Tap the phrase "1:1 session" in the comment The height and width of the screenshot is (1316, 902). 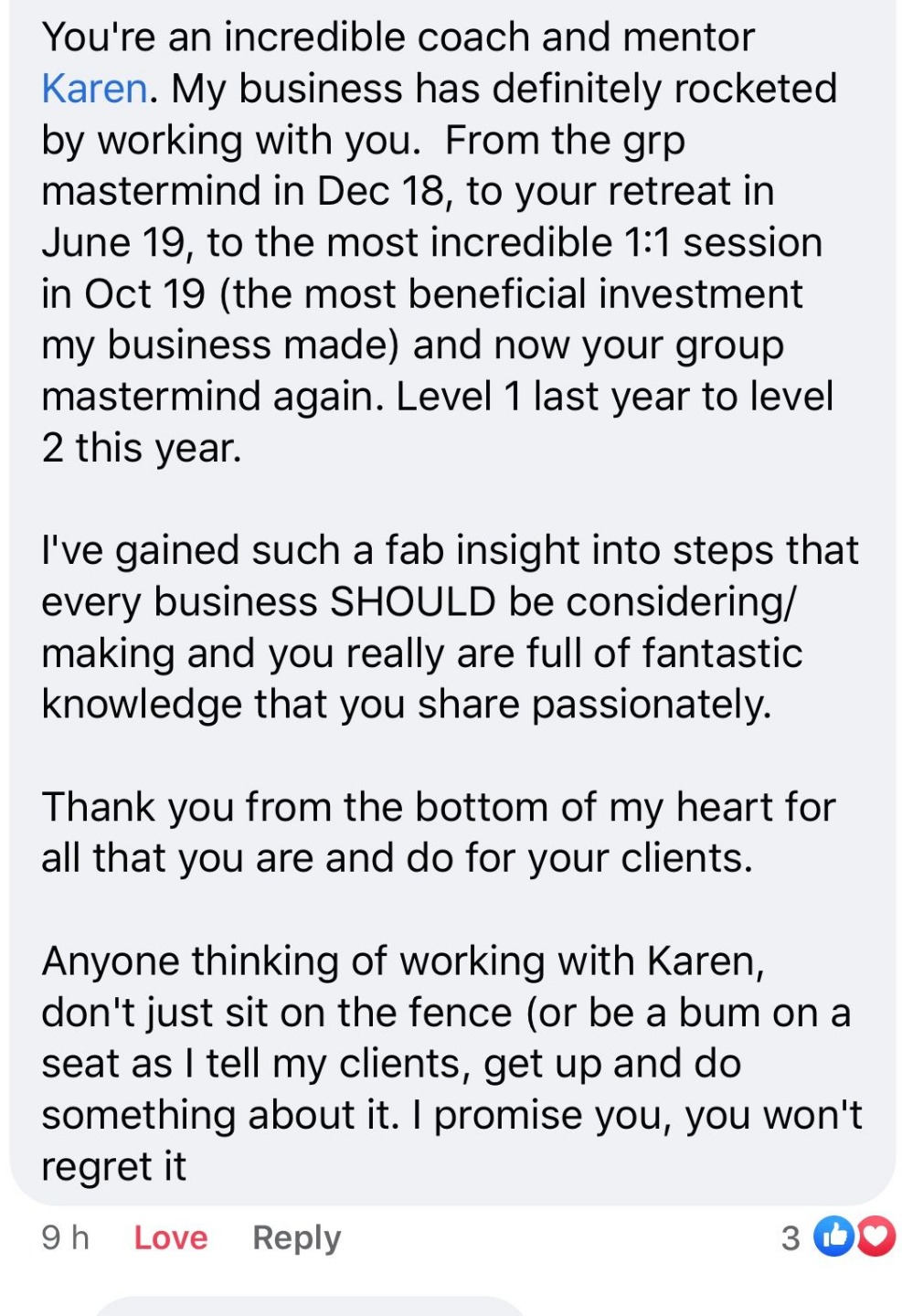click(722, 243)
